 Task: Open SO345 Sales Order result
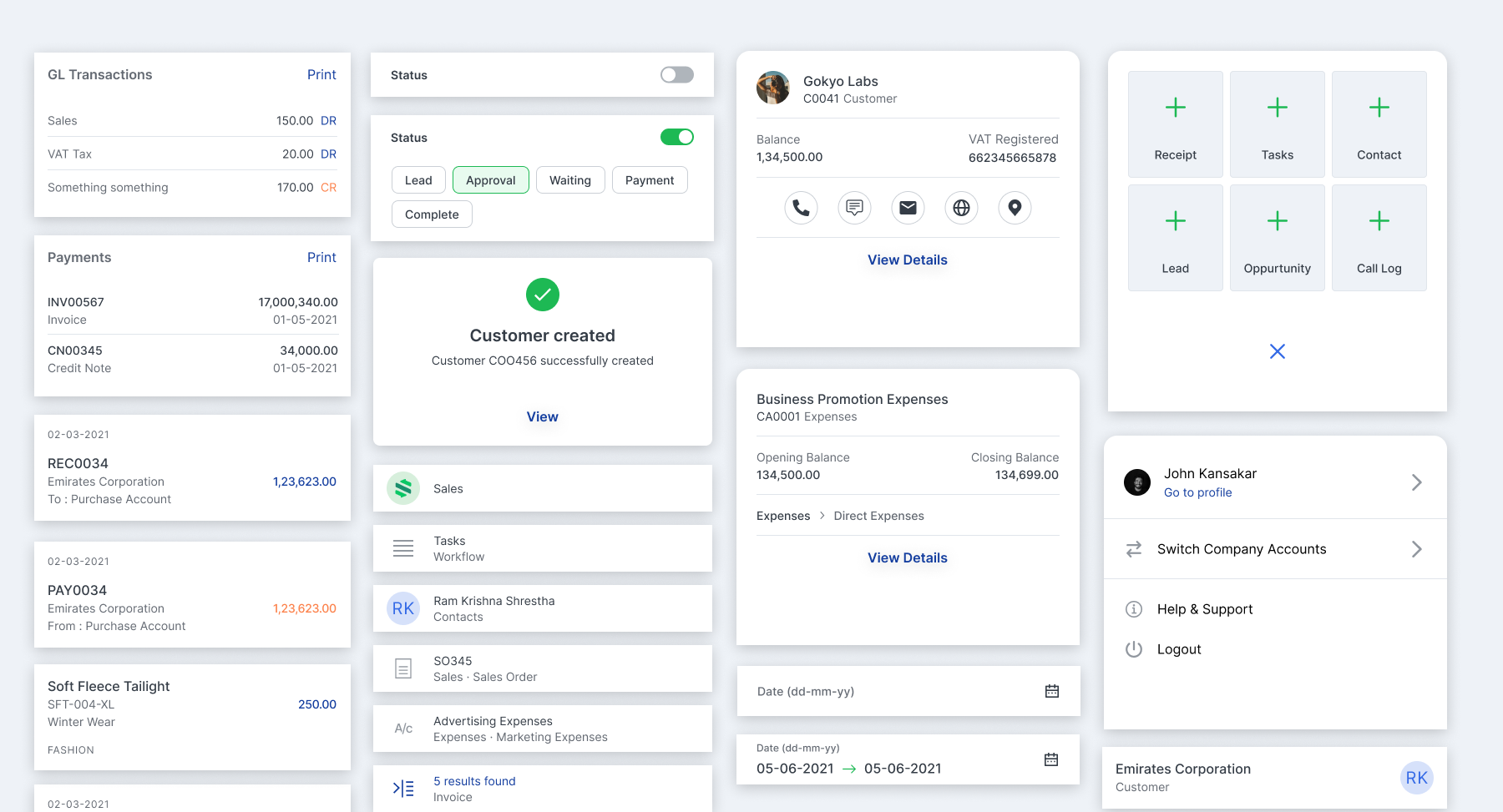click(543, 668)
